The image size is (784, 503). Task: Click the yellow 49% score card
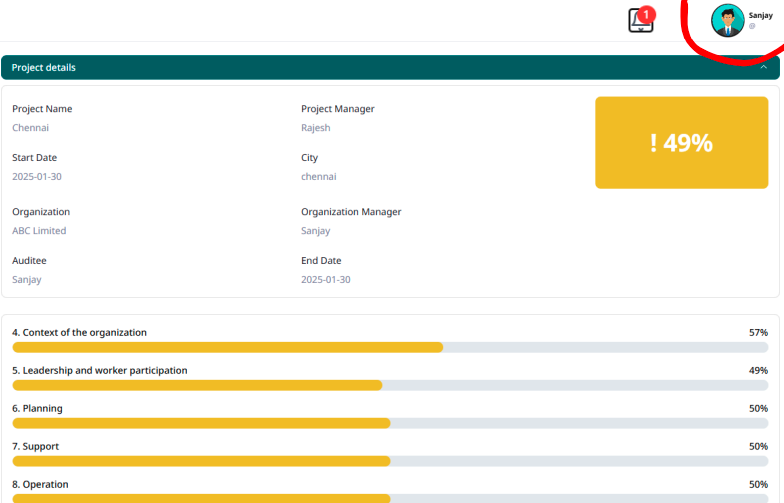(681, 142)
